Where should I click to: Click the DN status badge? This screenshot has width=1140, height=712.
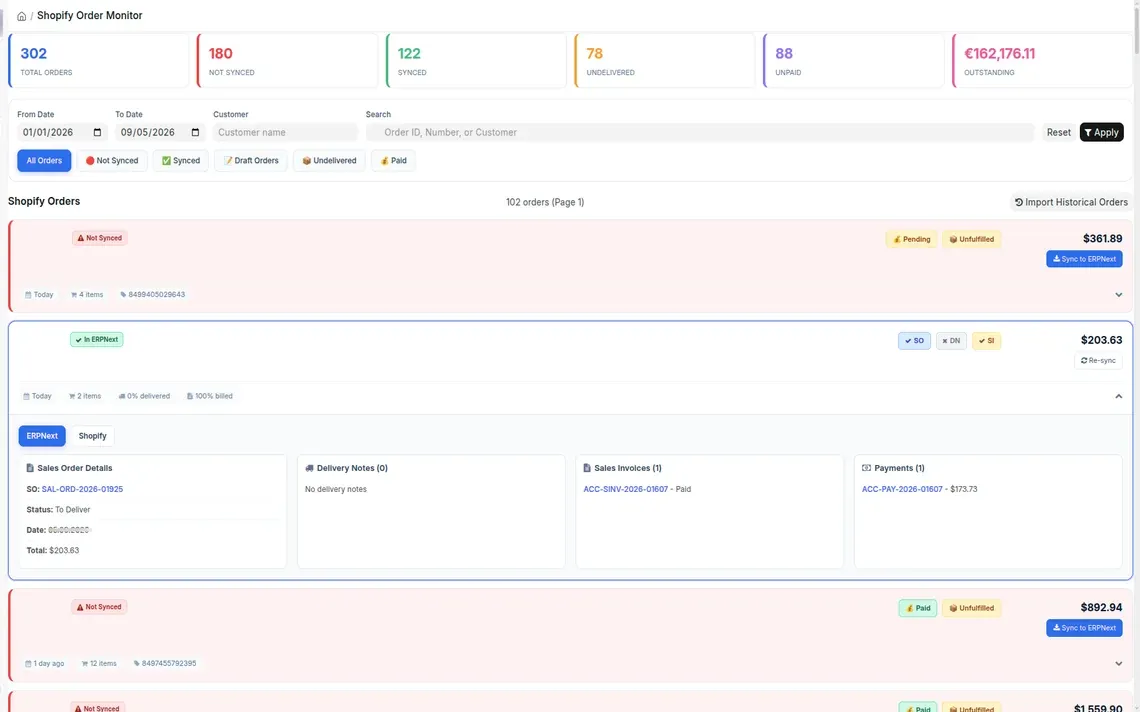click(x=951, y=340)
